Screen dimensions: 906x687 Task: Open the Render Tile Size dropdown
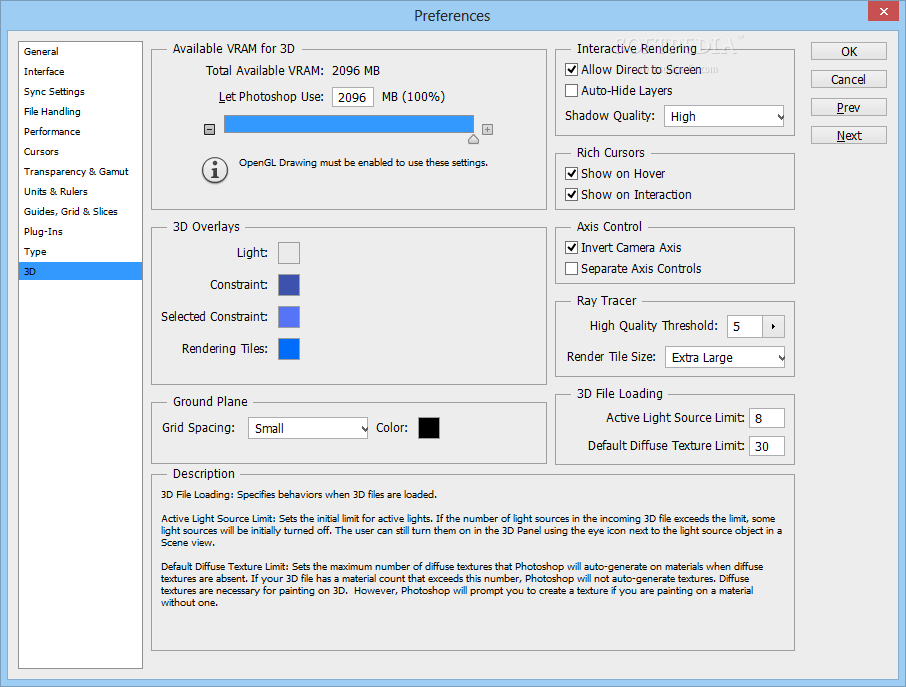click(725, 357)
